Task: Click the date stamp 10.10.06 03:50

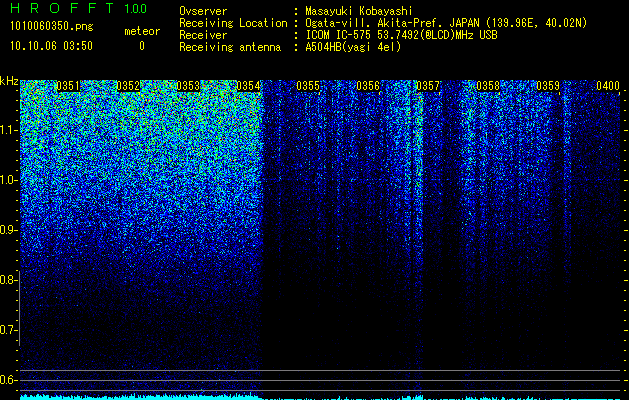Action: click(51, 46)
